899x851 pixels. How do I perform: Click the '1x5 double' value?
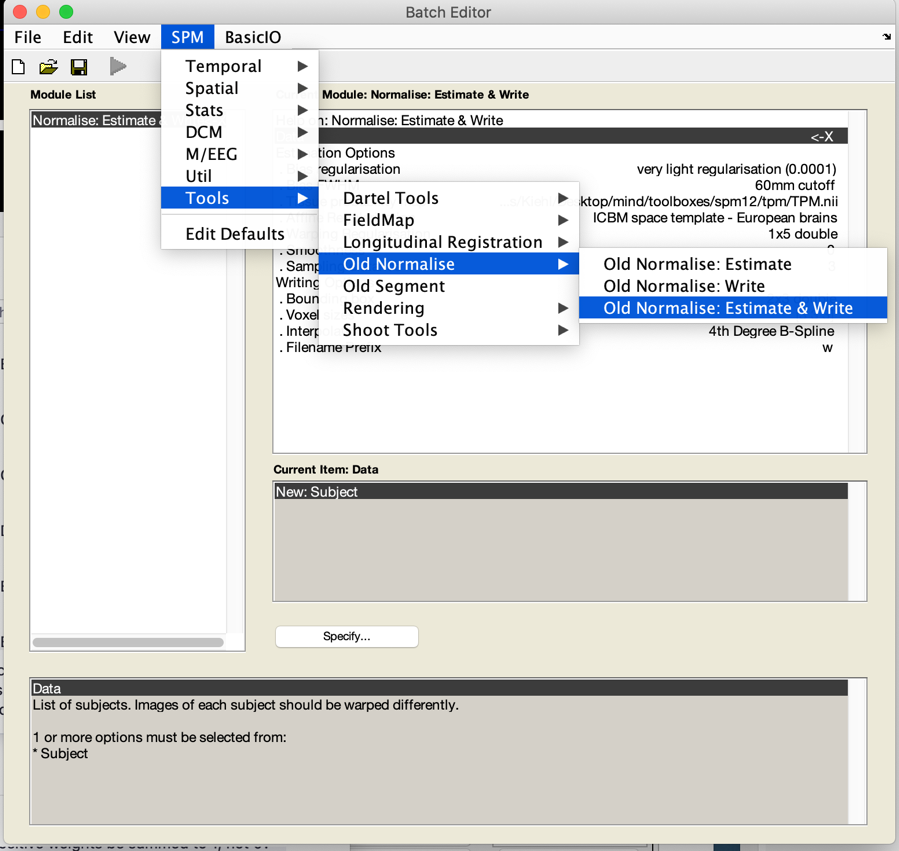pyautogui.click(x=803, y=234)
